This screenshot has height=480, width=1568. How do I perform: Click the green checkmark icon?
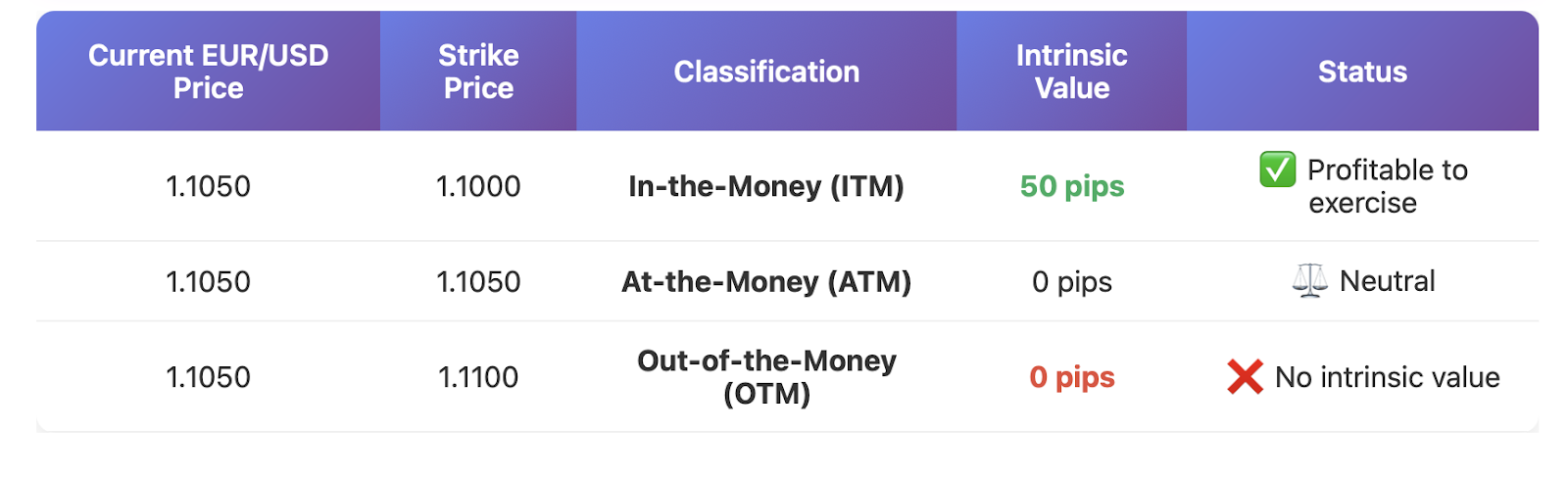point(1277,169)
